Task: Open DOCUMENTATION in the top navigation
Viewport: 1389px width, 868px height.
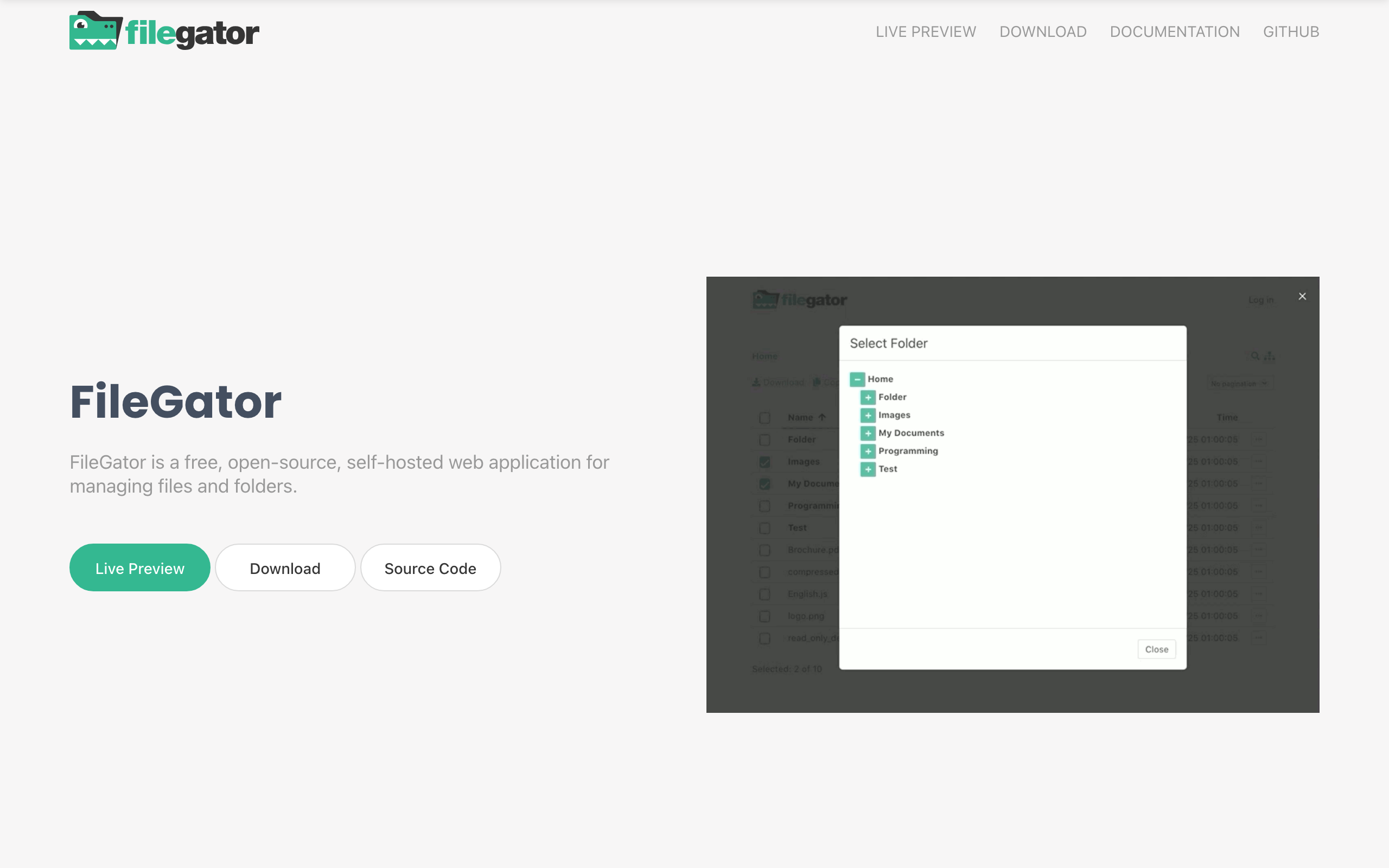Action: 1174,31
